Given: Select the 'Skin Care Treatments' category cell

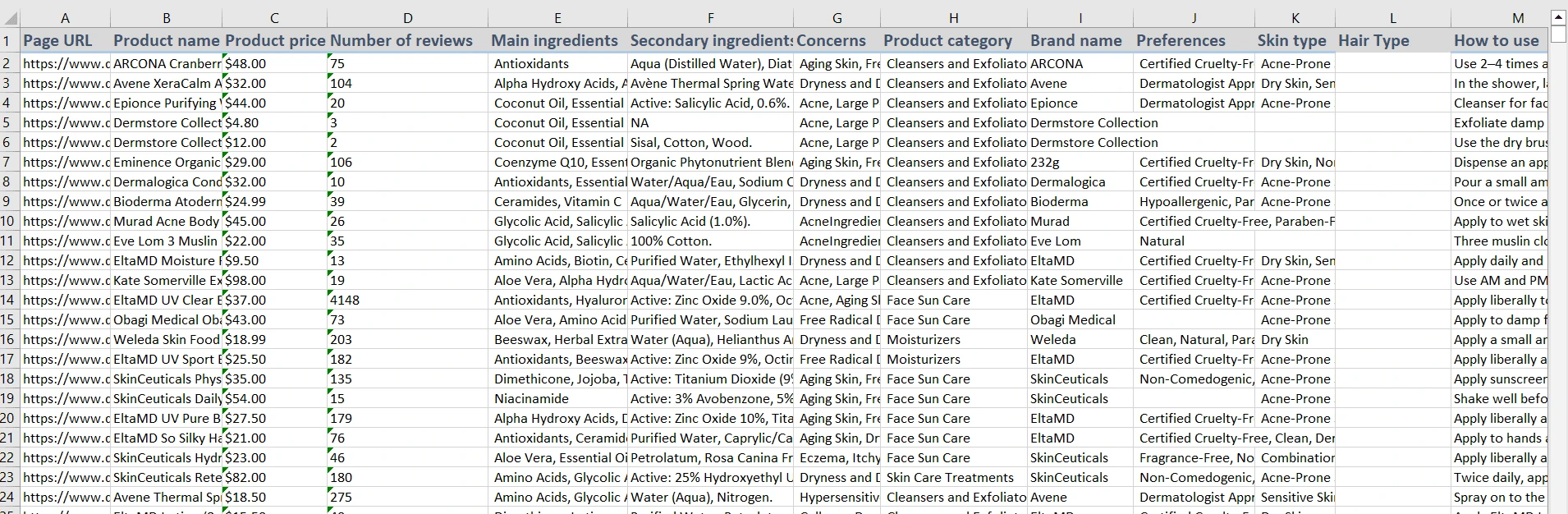Looking at the screenshot, I should (953, 477).
